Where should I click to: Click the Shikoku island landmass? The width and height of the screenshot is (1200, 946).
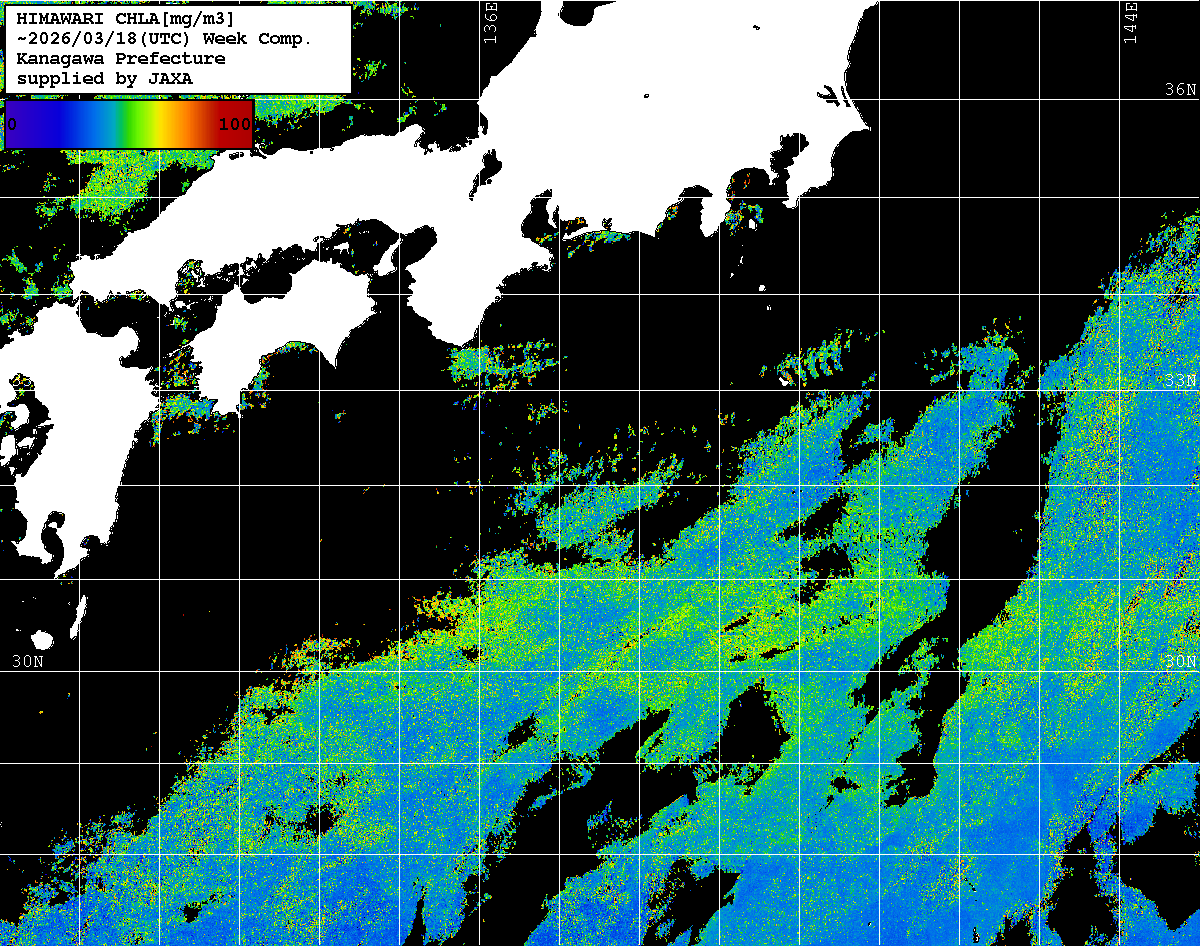[x=270, y=330]
